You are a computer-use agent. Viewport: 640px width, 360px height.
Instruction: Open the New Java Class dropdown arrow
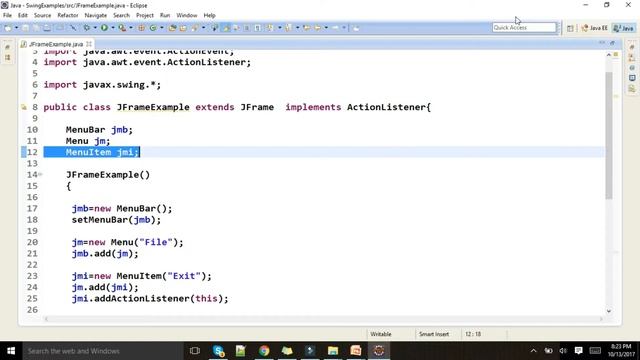pos(162,28)
